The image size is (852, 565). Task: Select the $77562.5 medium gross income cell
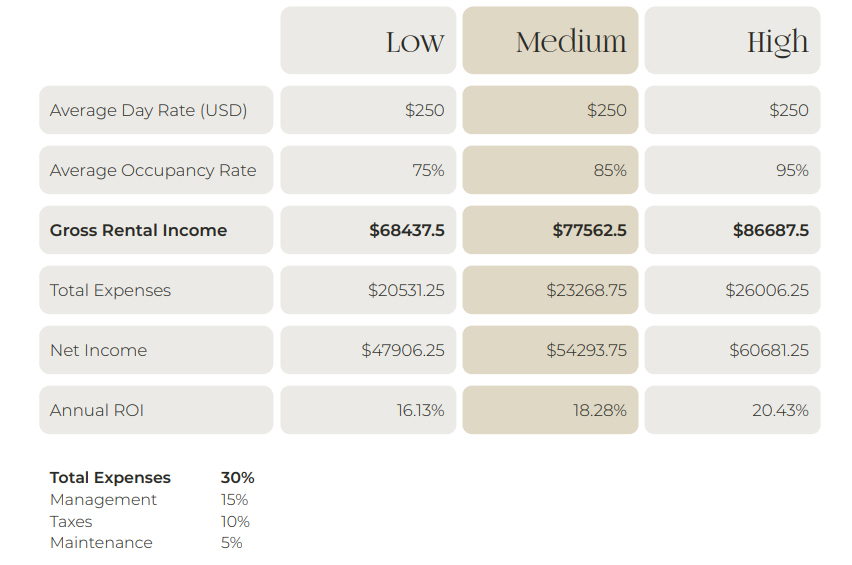pyautogui.click(x=550, y=230)
